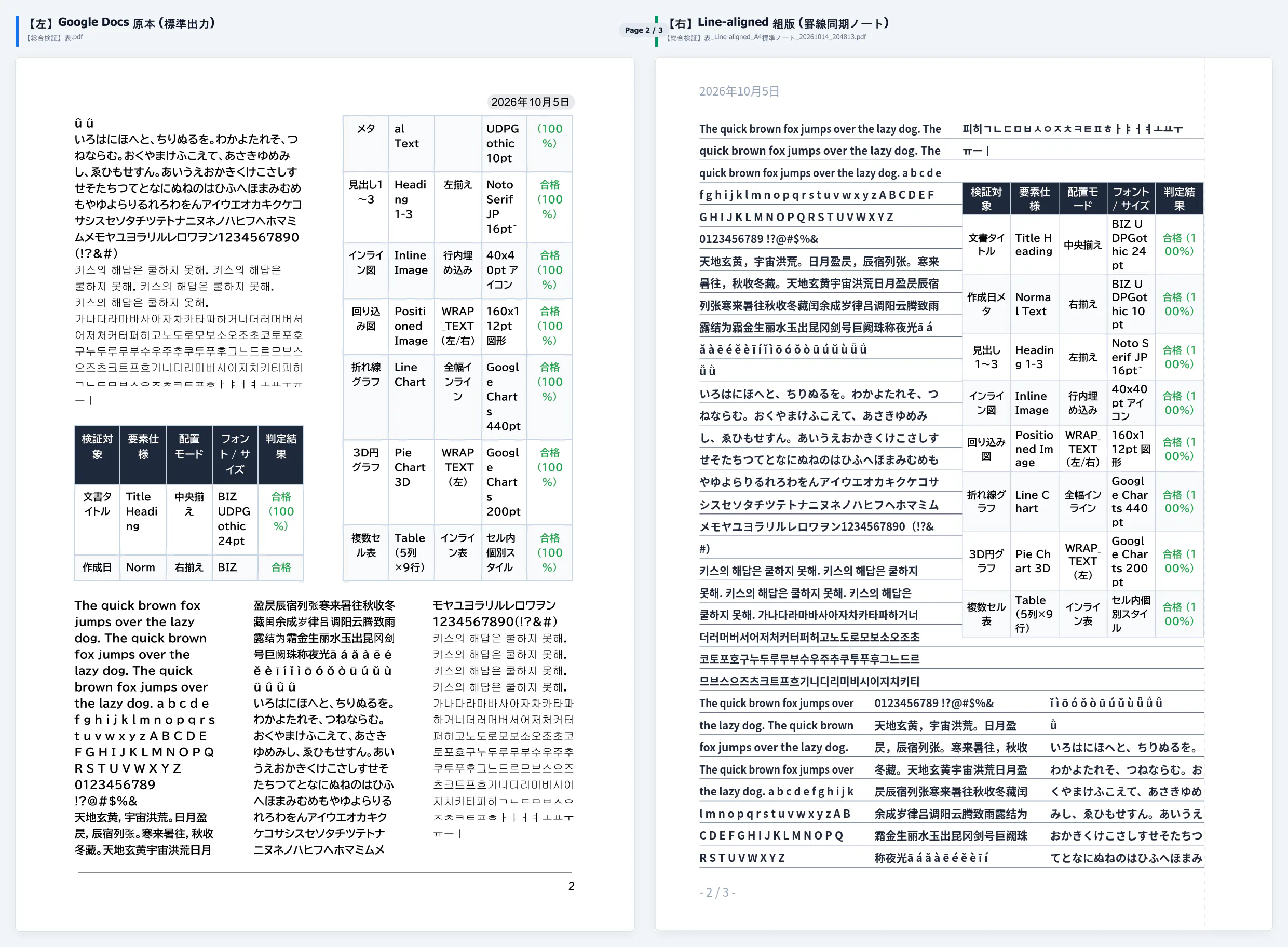The height and width of the screenshot is (947, 1288).
Task: Click the left file name "【総合検証】表.pdf"
Action: 55,38
